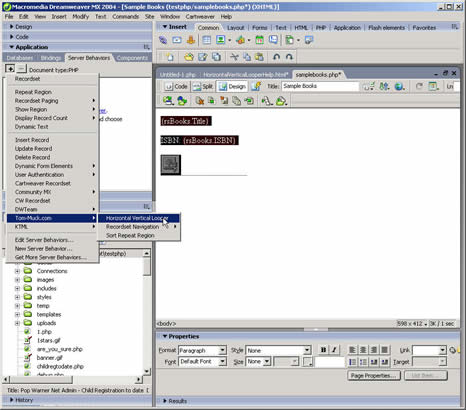466x410 pixels.
Task: Toggle Align Right in Properties panel
Action: [374, 350]
